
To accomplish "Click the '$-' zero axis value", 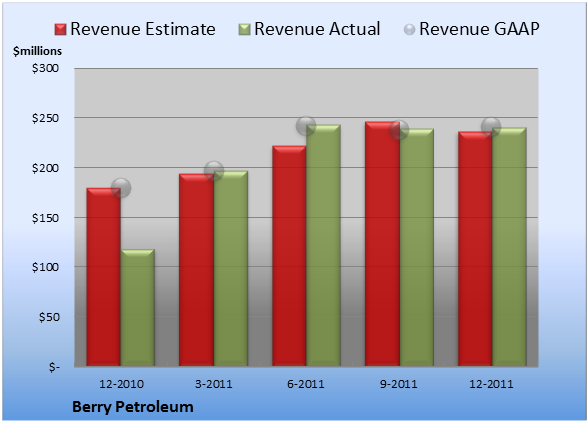I will click(54, 367).
